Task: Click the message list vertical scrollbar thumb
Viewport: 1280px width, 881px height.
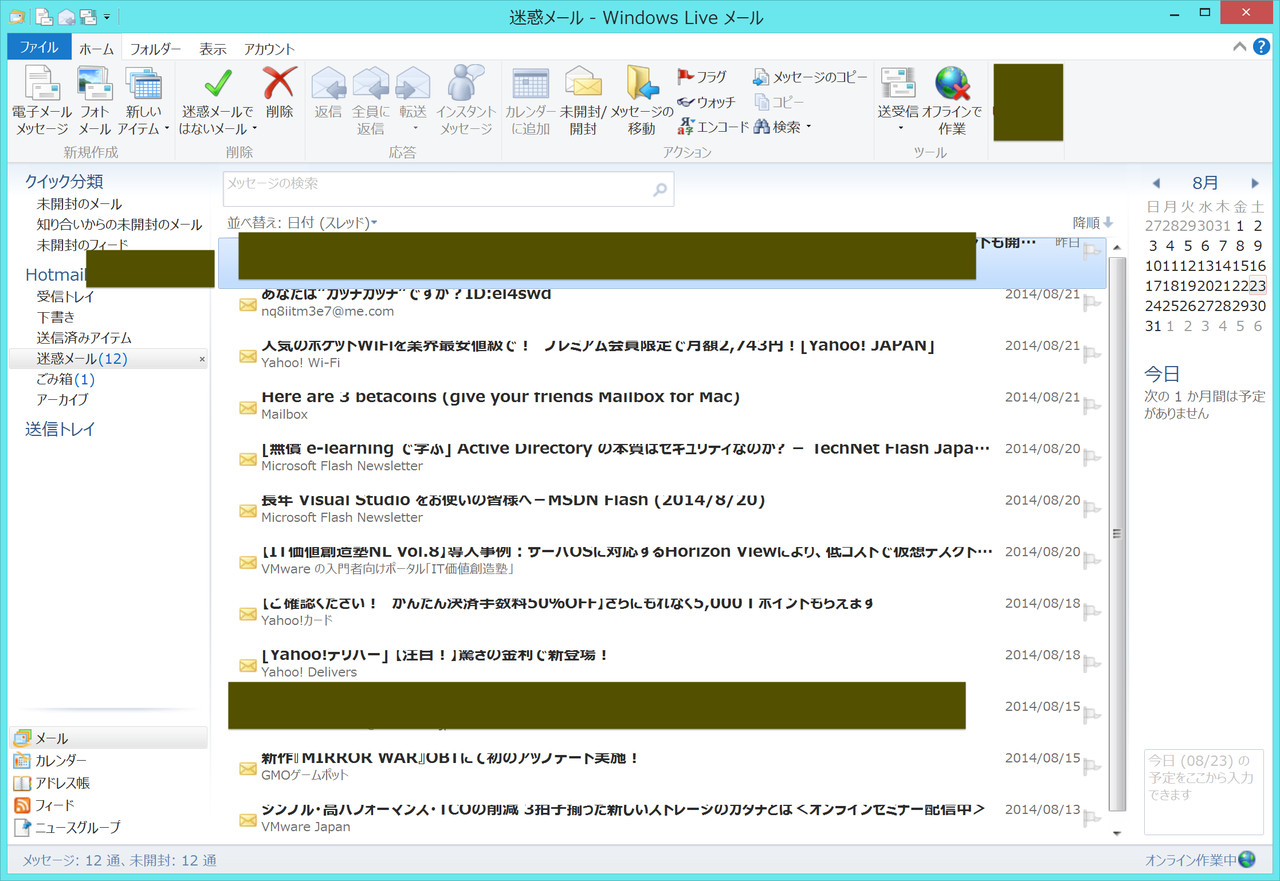Action: (x=1117, y=533)
